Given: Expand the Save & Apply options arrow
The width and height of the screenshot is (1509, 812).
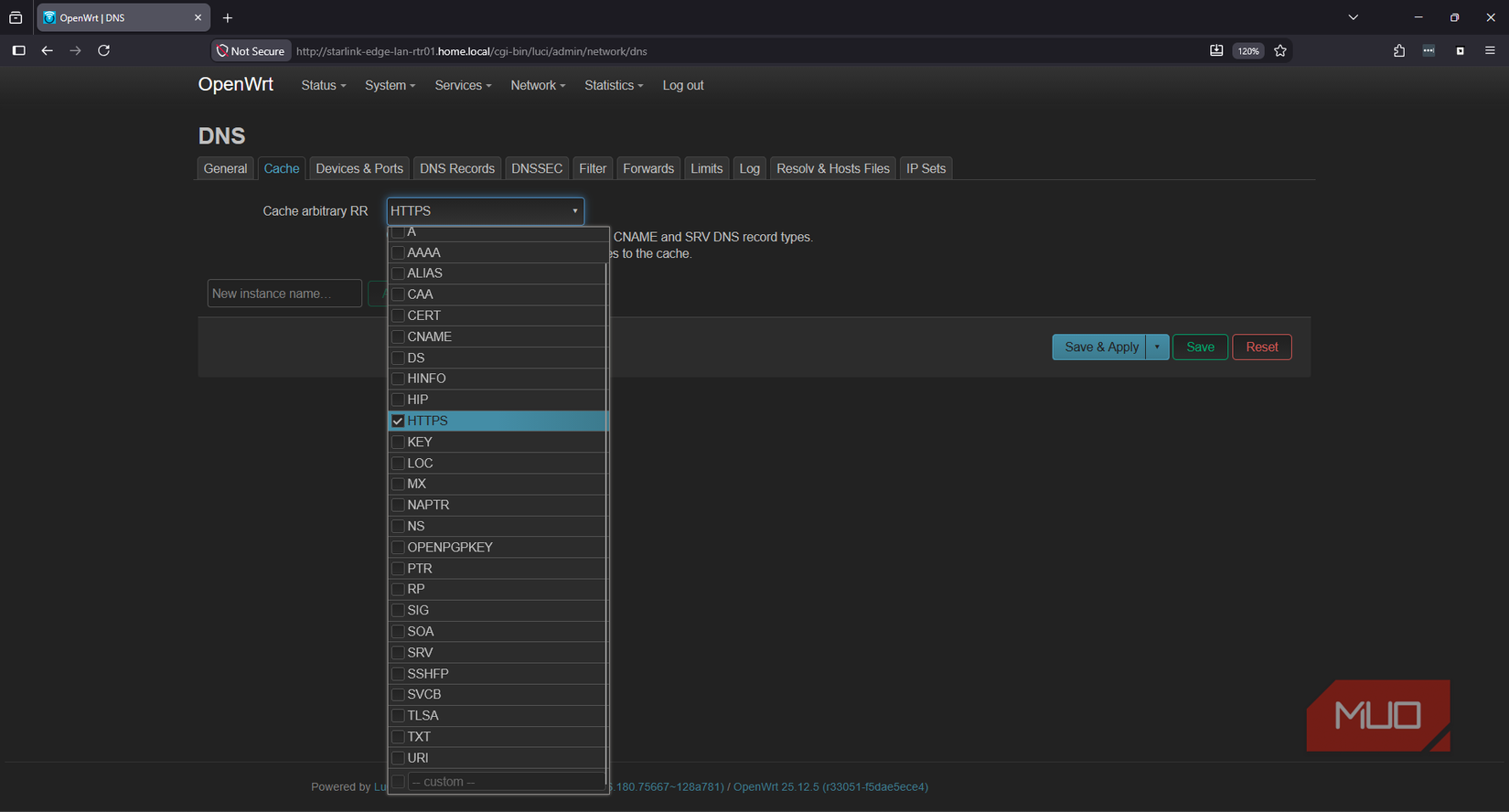Looking at the screenshot, I should coord(1157,347).
